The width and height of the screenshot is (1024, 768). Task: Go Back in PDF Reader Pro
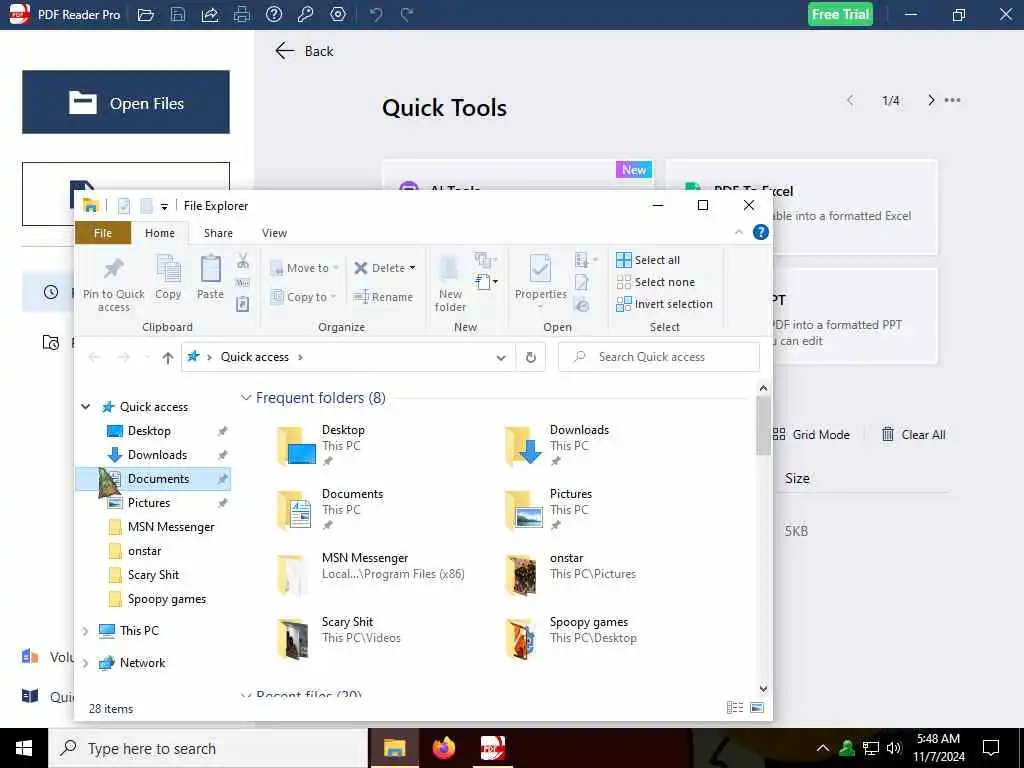[304, 51]
